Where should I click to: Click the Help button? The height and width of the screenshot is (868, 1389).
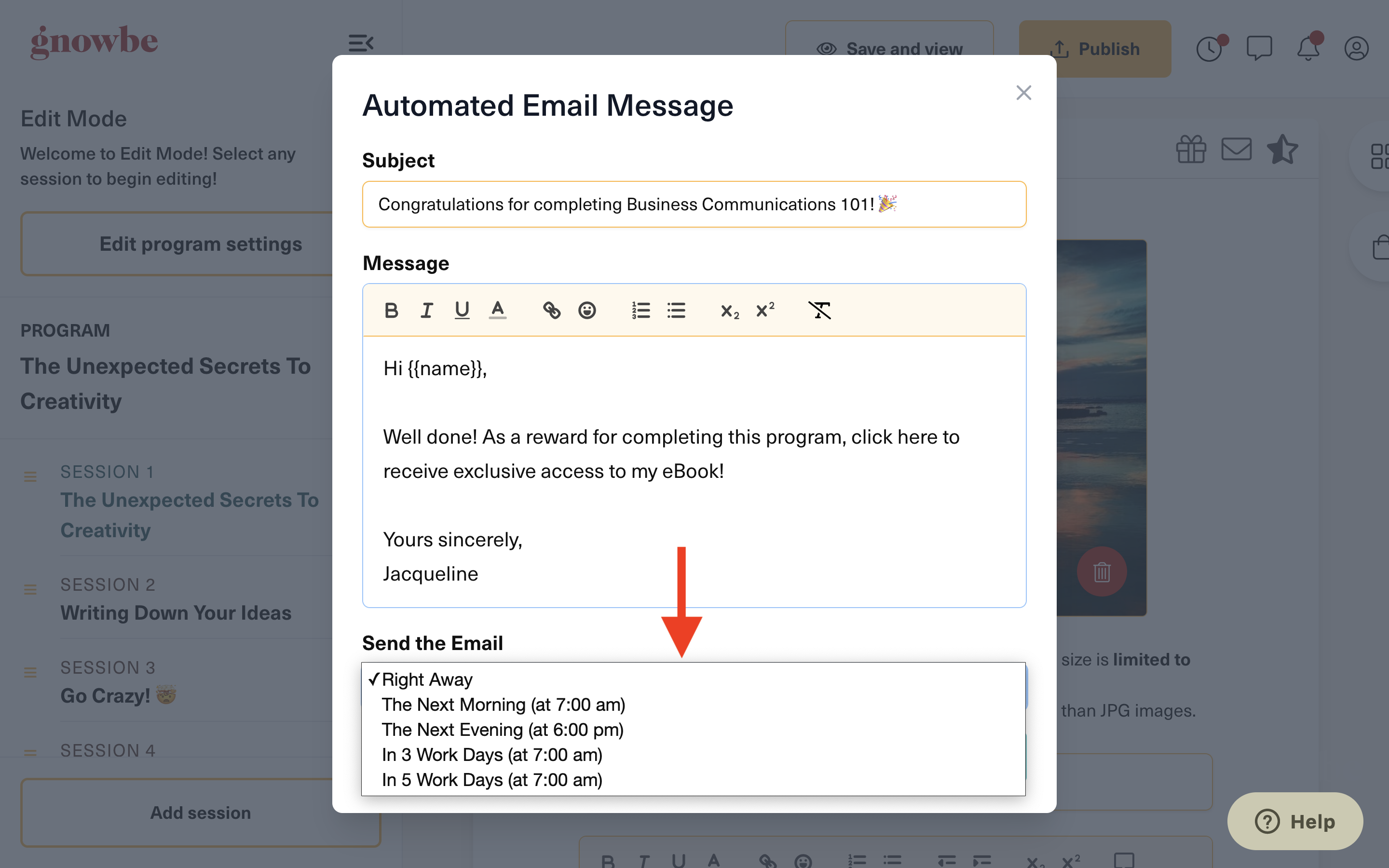pyautogui.click(x=1295, y=821)
